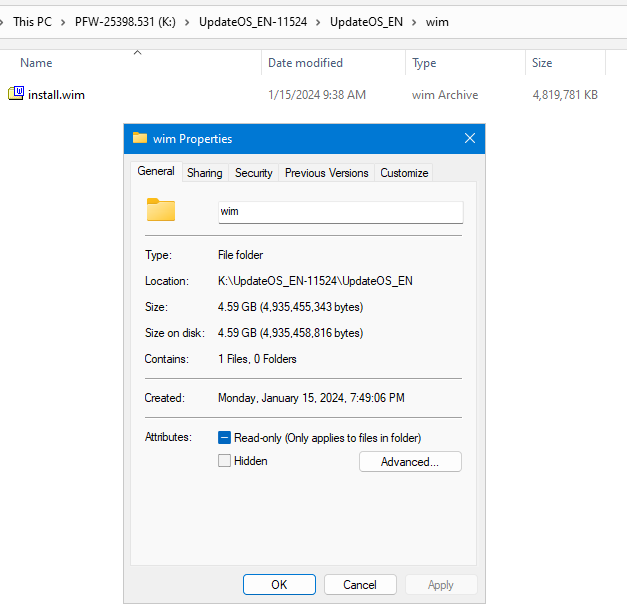The width and height of the screenshot is (627, 613).
Task: Open Advanced attributes dialog
Action: coord(410,462)
